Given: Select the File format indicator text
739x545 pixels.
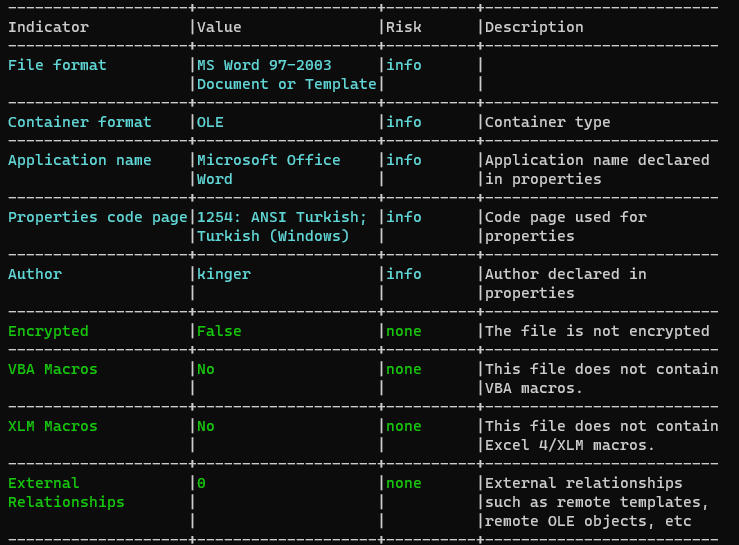Looking at the screenshot, I should [57, 65].
